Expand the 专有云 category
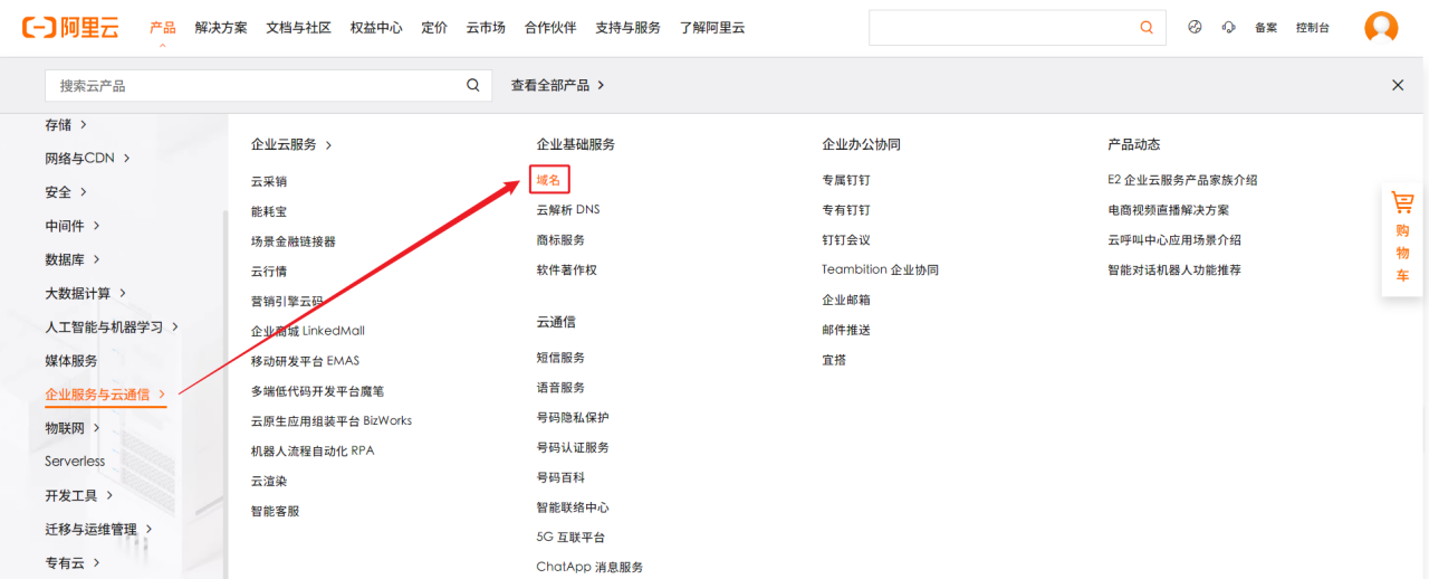This screenshot has width=1429, height=579. click(73, 563)
